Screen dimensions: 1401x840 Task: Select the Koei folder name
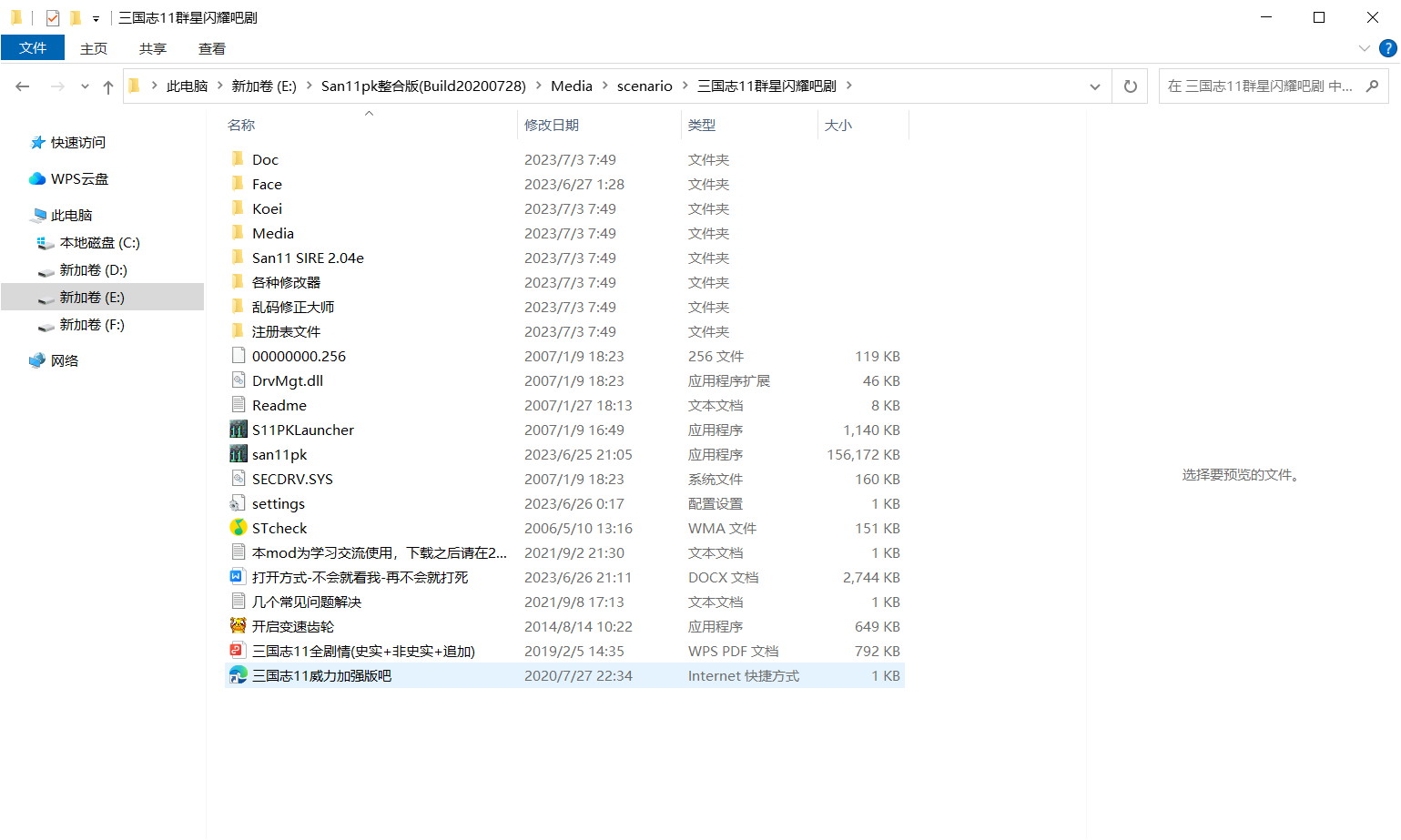click(x=268, y=208)
